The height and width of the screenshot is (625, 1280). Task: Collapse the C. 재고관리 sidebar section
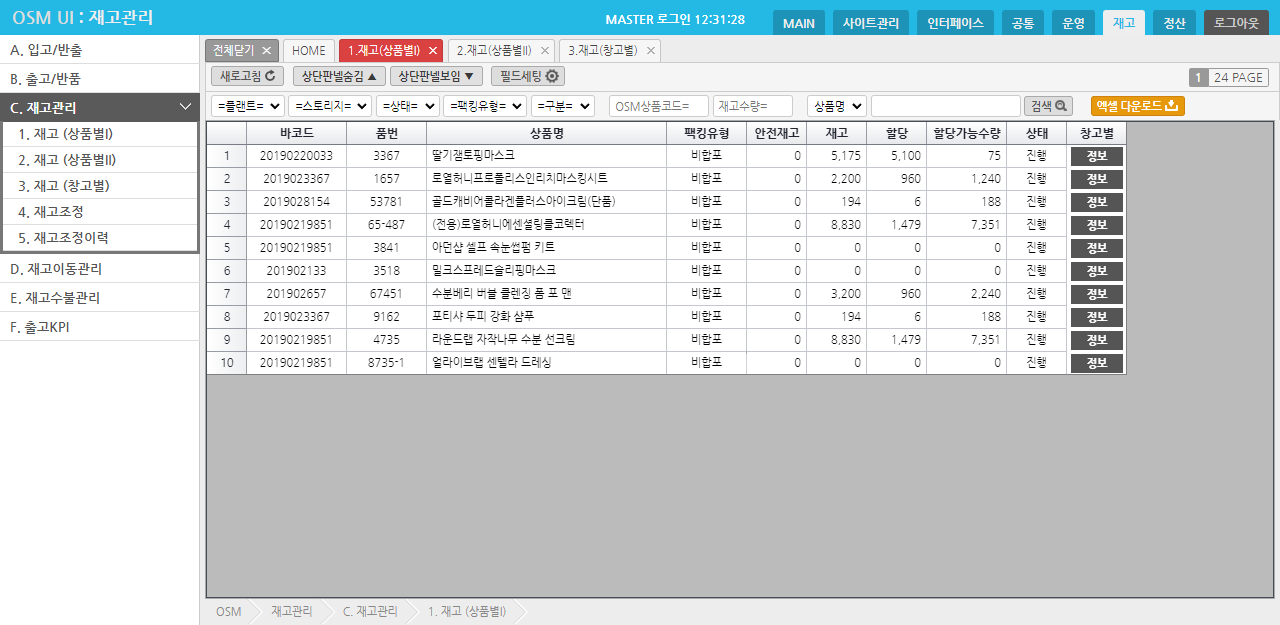[x=185, y=107]
